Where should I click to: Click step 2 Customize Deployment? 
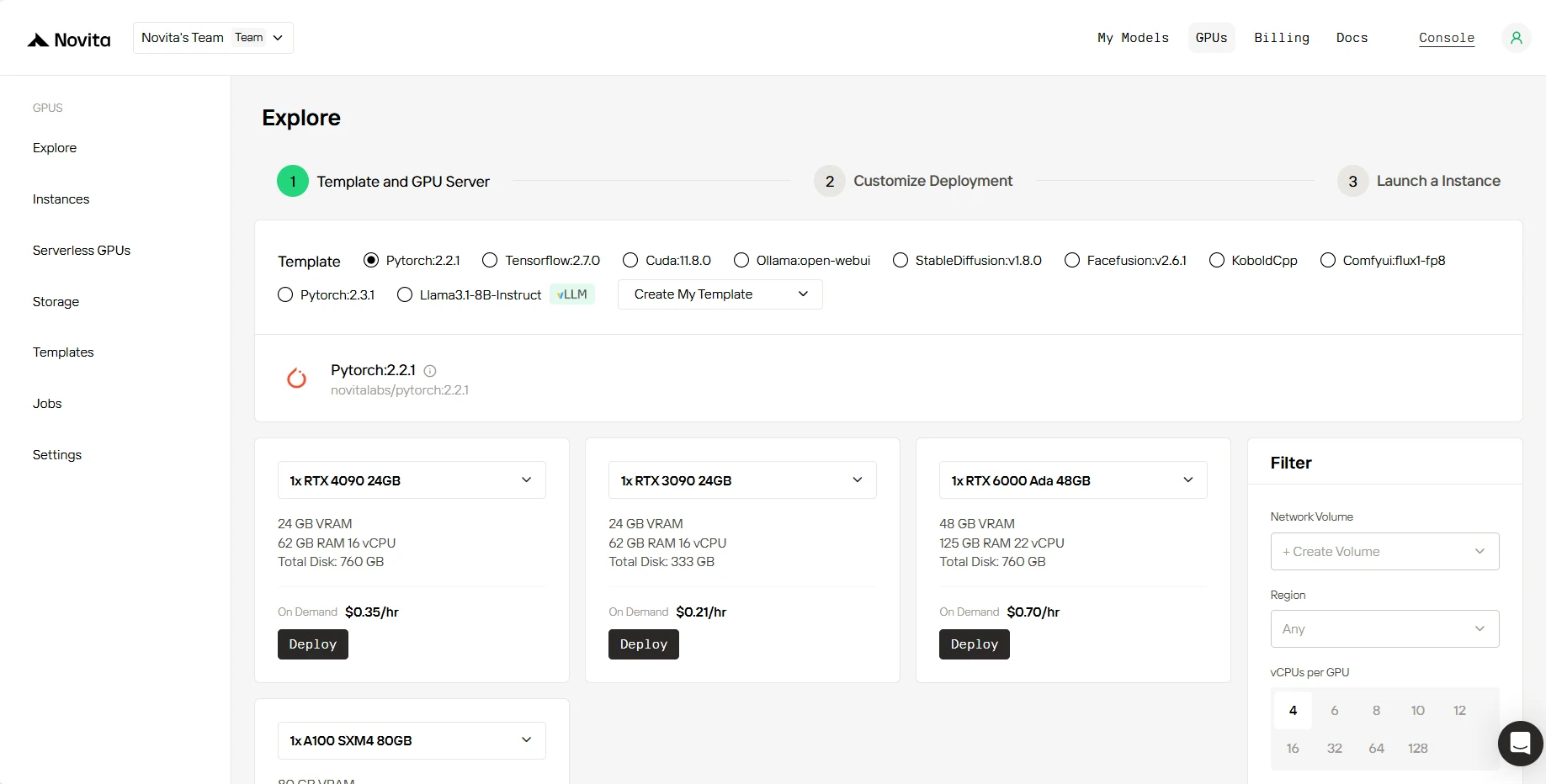click(913, 181)
